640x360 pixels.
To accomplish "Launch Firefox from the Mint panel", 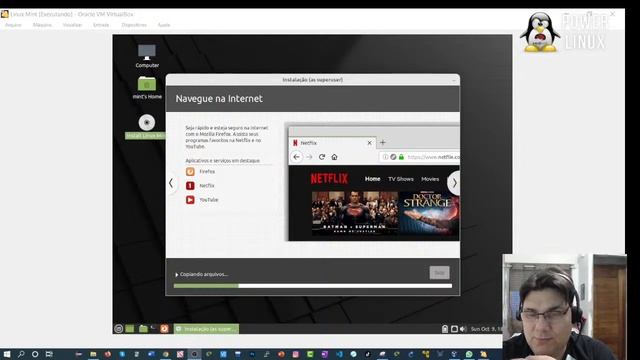I will coord(164,329).
